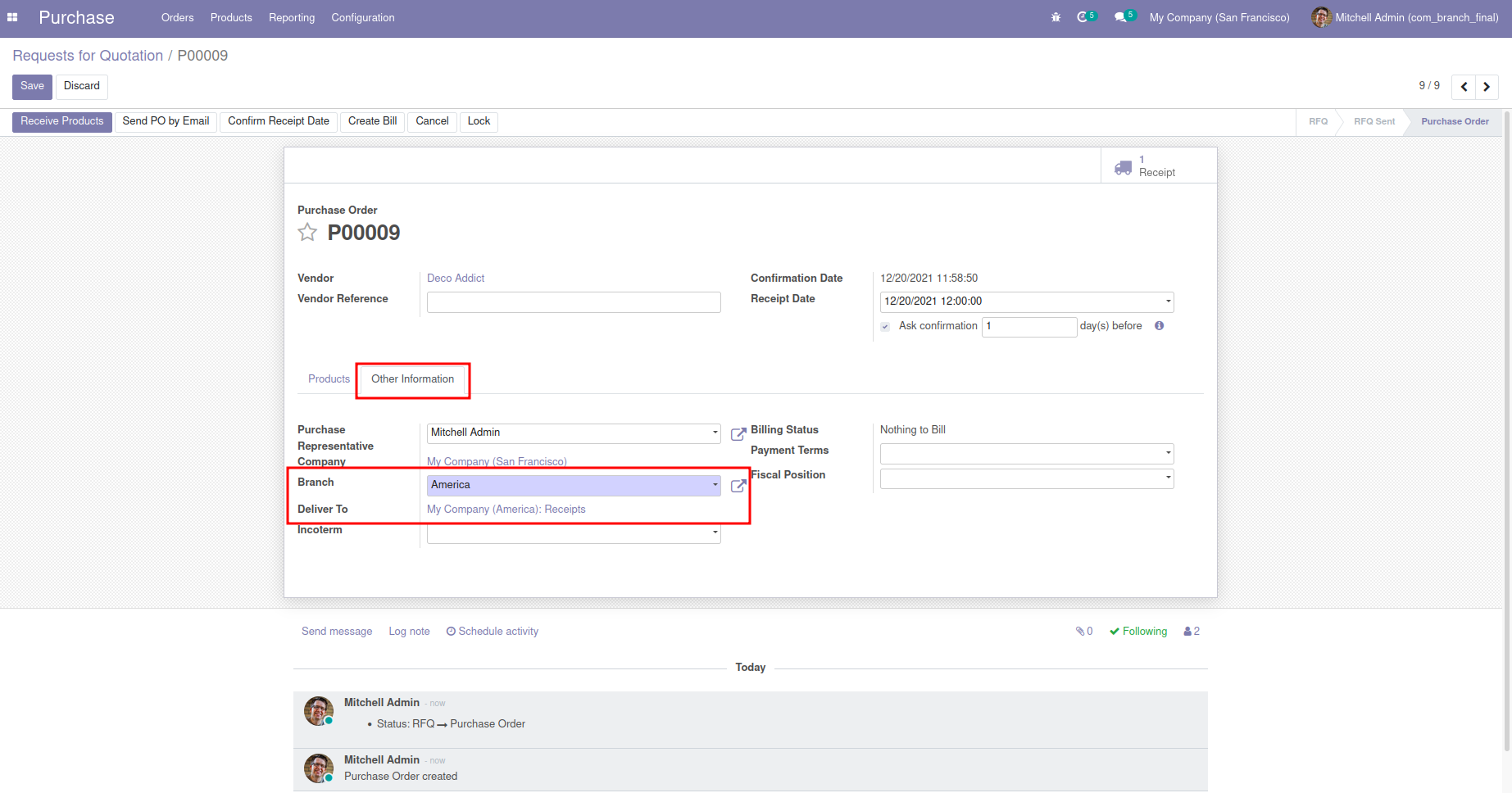This screenshot has height=793, width=1512.
Task: Open the Reporting menu
Action: (292, 18)
